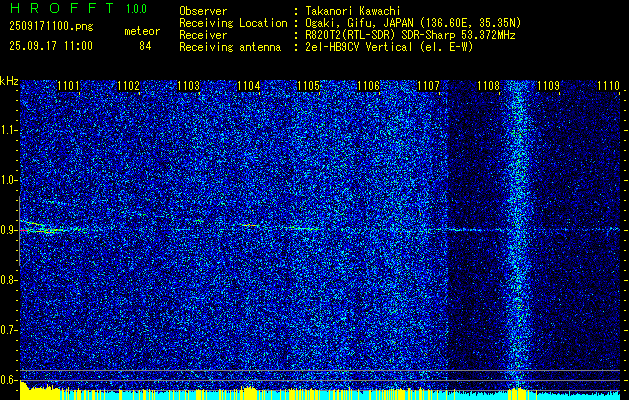629x400 pixels.
Task: Click the kHz axis unit label
Action: (x=9, y=81)
